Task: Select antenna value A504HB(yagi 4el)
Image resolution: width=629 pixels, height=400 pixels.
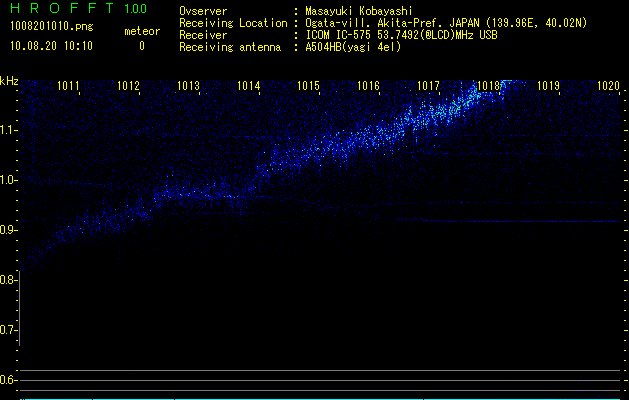Action: [x=353, y=47]
